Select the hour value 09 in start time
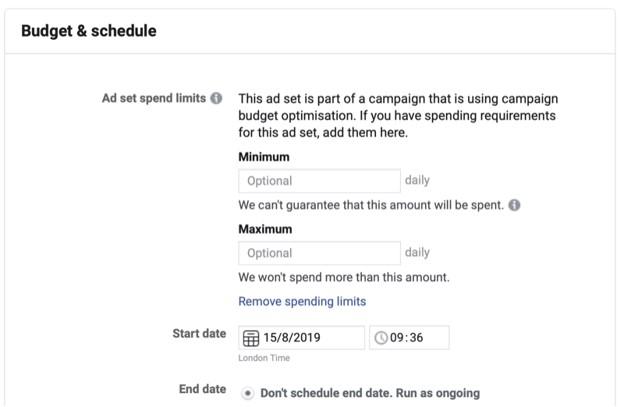The width and height of the screenshot is (624, 407). click(x=396, y=338)
